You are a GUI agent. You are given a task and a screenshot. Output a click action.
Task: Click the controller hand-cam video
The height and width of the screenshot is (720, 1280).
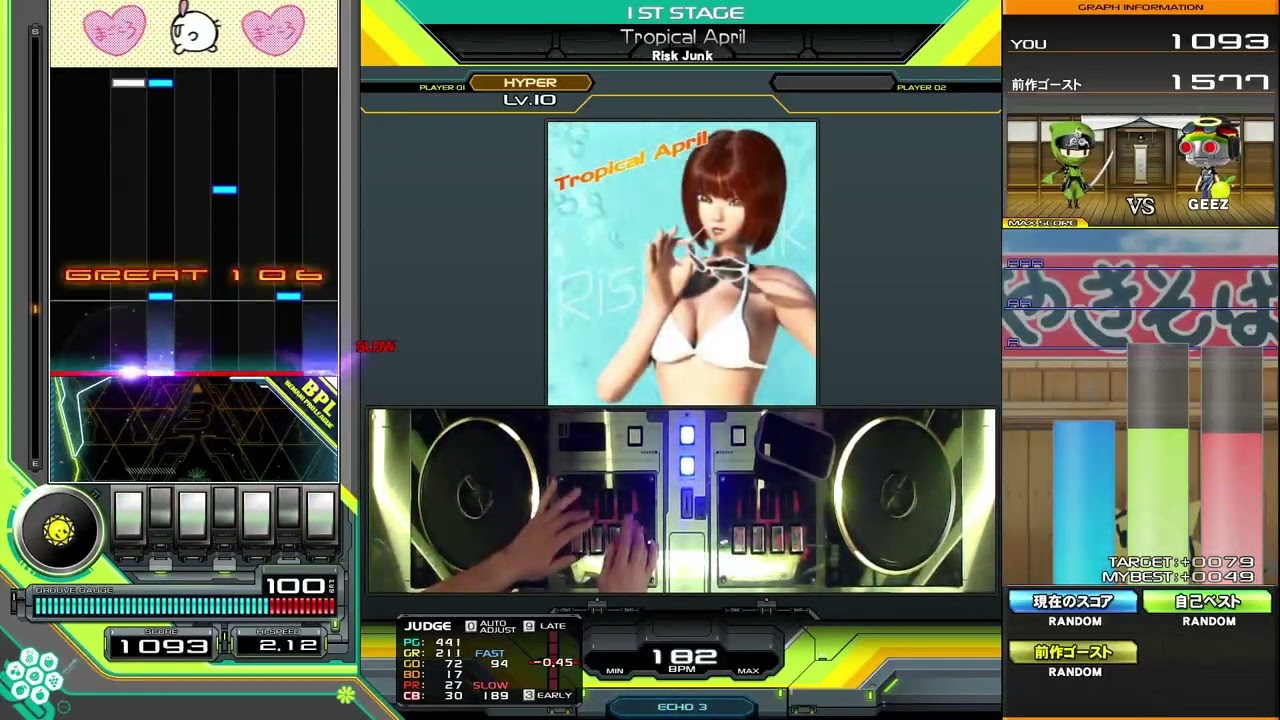tap(682, 500)
